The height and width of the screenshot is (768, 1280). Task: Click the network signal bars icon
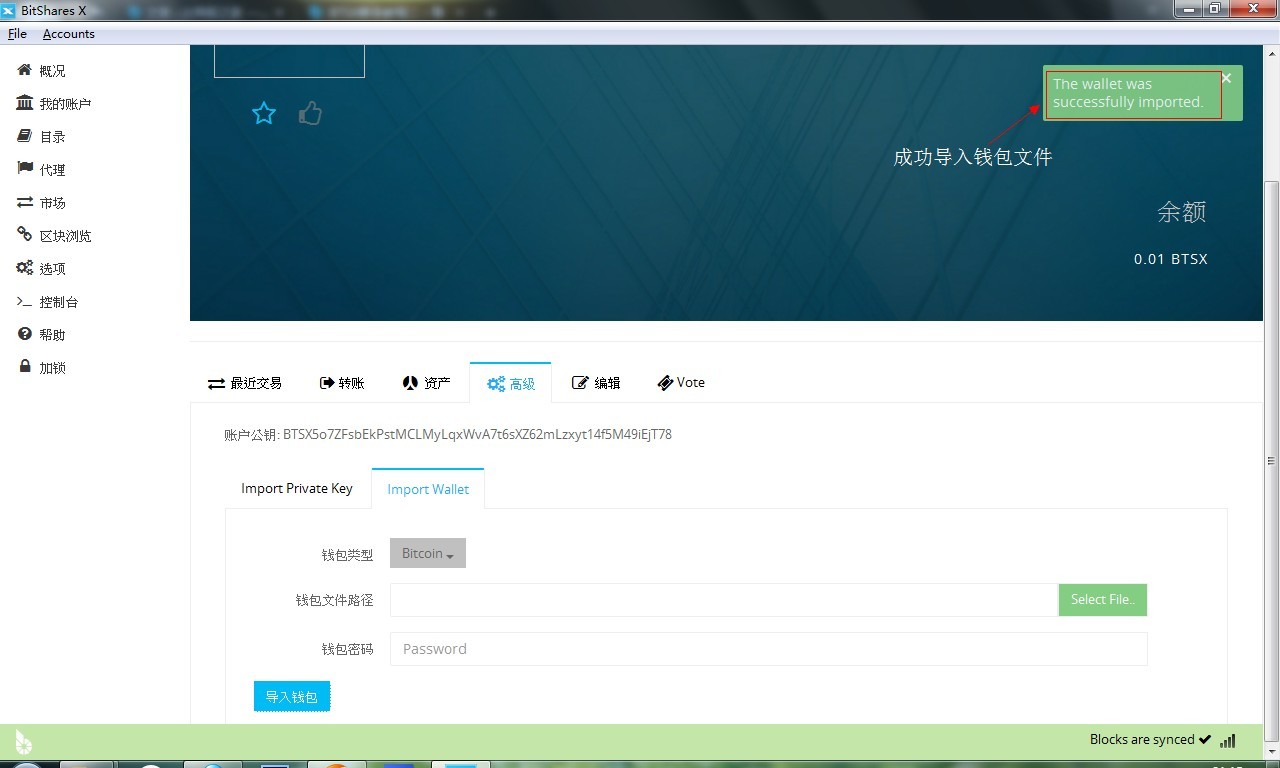[1228, 741]
